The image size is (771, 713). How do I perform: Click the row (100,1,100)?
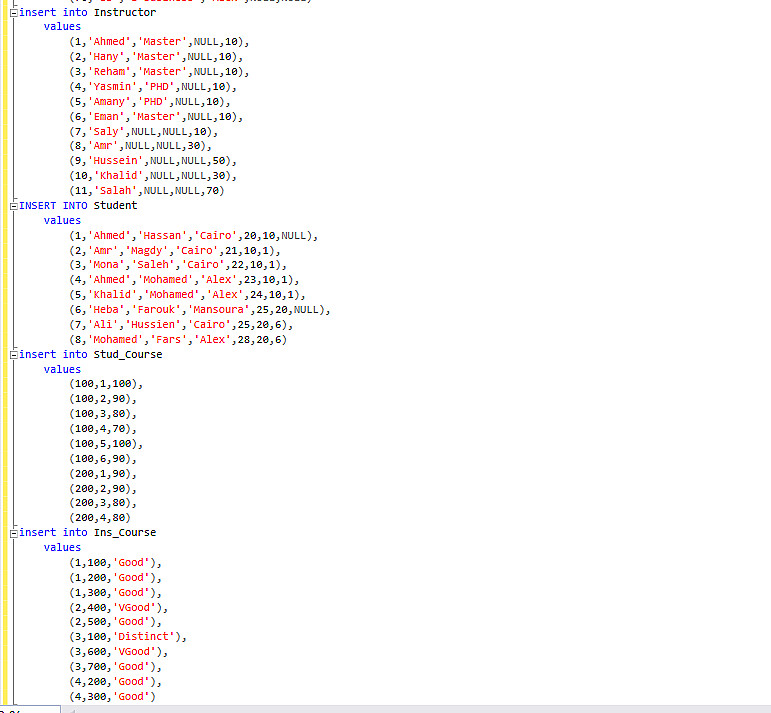click(106, 384)
